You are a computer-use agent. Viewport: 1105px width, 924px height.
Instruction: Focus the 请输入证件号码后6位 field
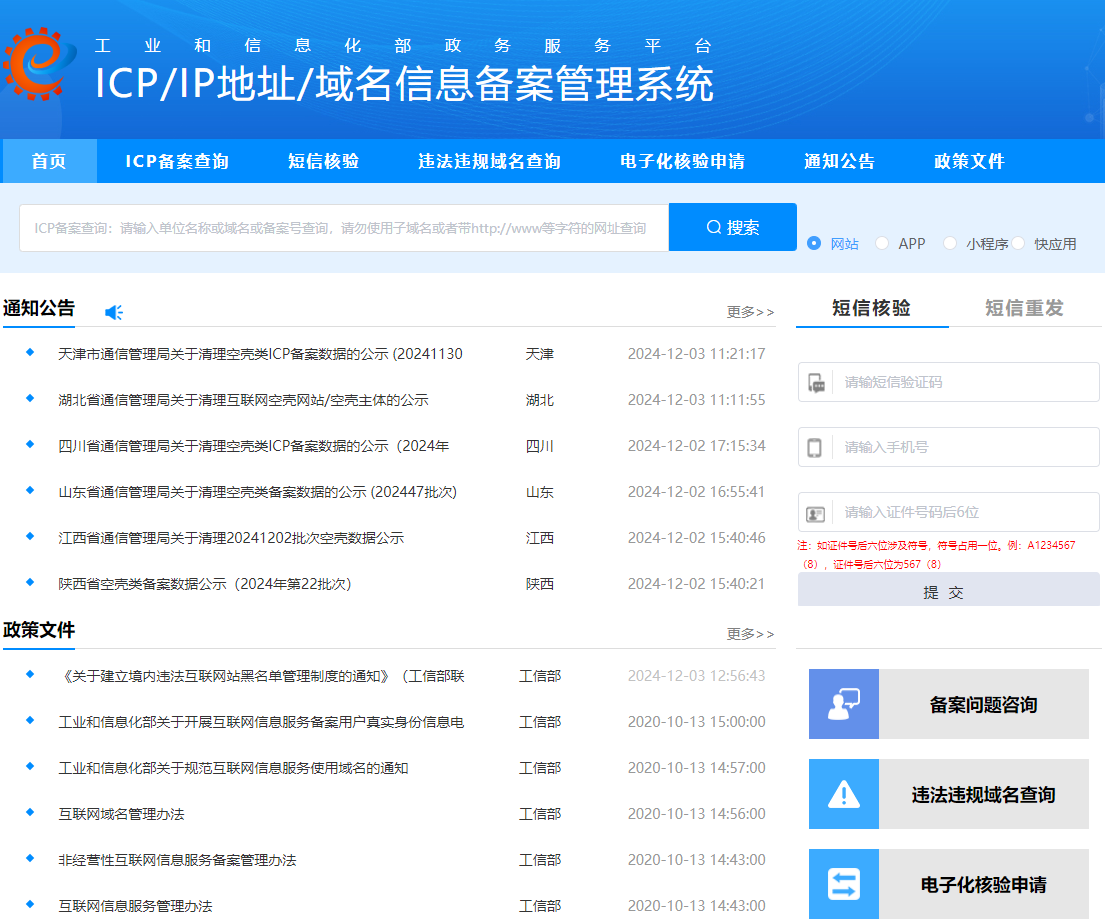point(949,512)
